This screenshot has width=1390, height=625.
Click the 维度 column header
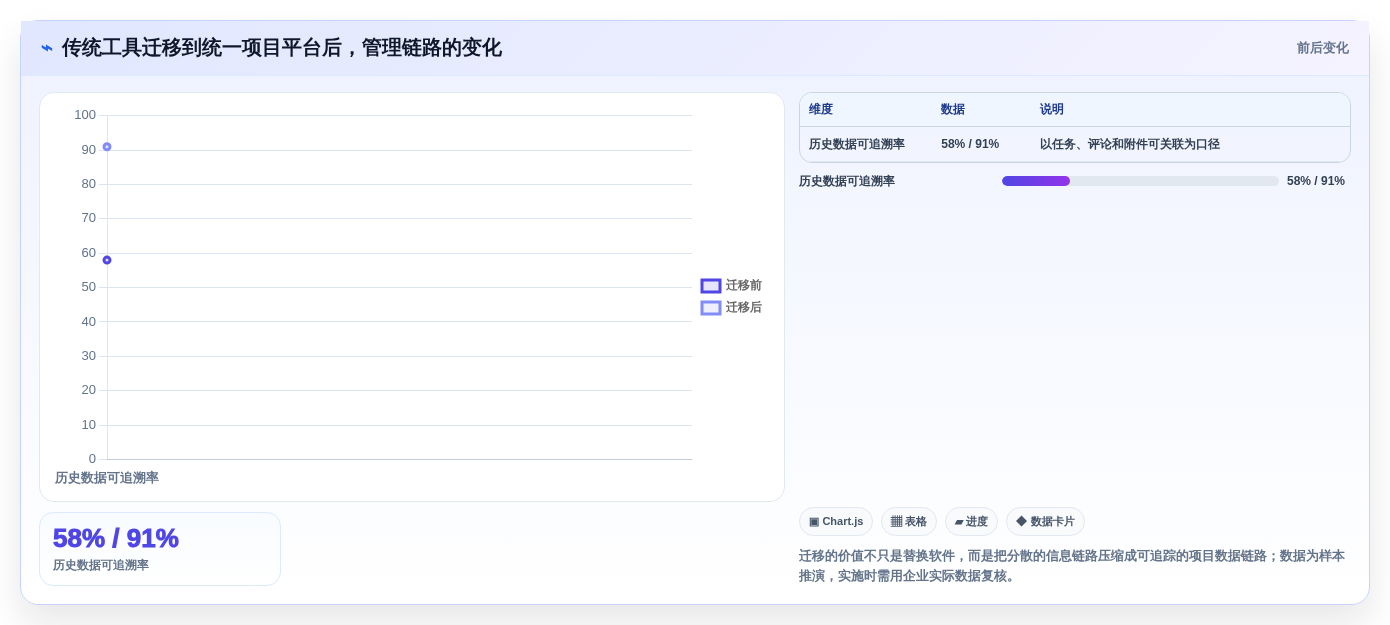point(821,110)
